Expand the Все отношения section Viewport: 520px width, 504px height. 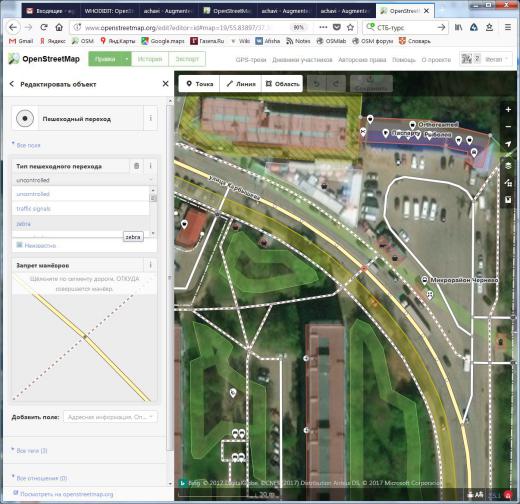click(39, 478)
